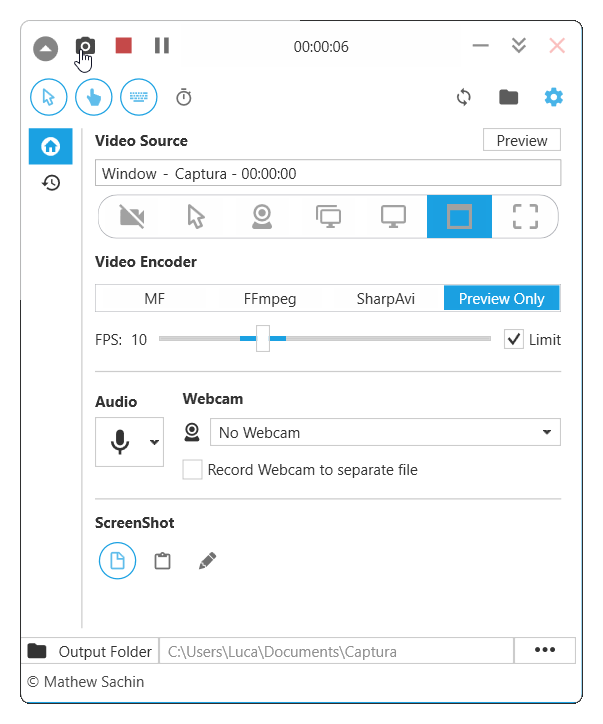Screen dimensions: 603x724
Task: Toggle mouse clicks overlay
Action: click(94, 97)
